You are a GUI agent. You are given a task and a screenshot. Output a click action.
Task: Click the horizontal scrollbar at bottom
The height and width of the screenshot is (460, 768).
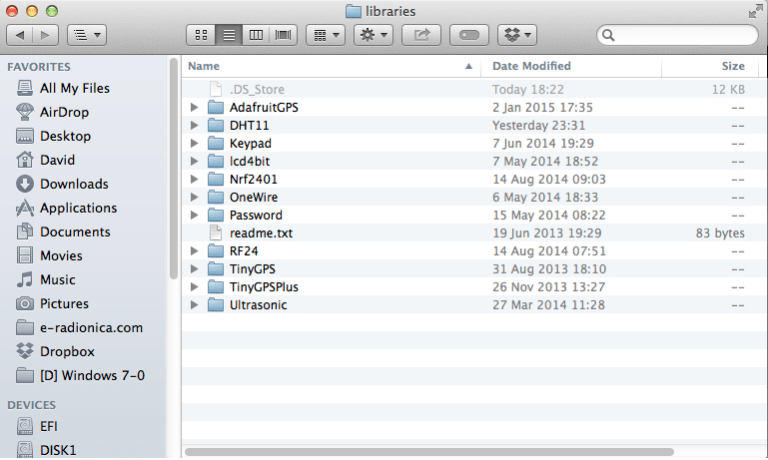click(x=400, y=452)
